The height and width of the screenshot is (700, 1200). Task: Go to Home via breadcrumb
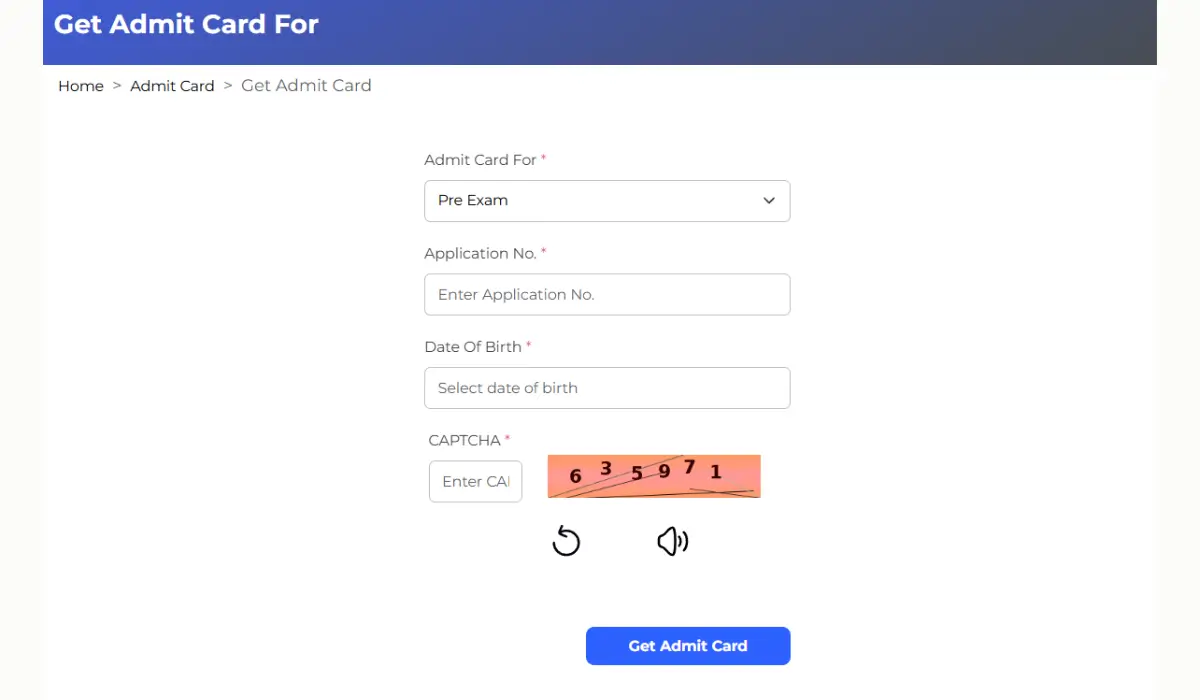pyautogui.click(x=81, y=86)
